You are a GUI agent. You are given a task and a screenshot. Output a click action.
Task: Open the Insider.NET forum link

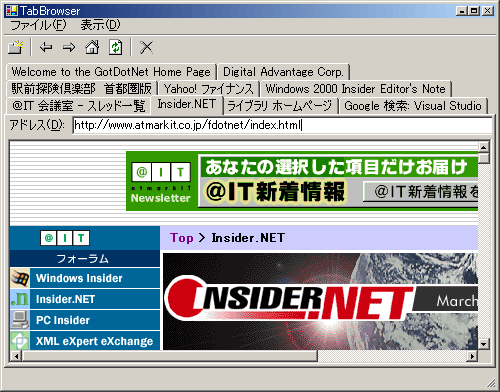66,299
